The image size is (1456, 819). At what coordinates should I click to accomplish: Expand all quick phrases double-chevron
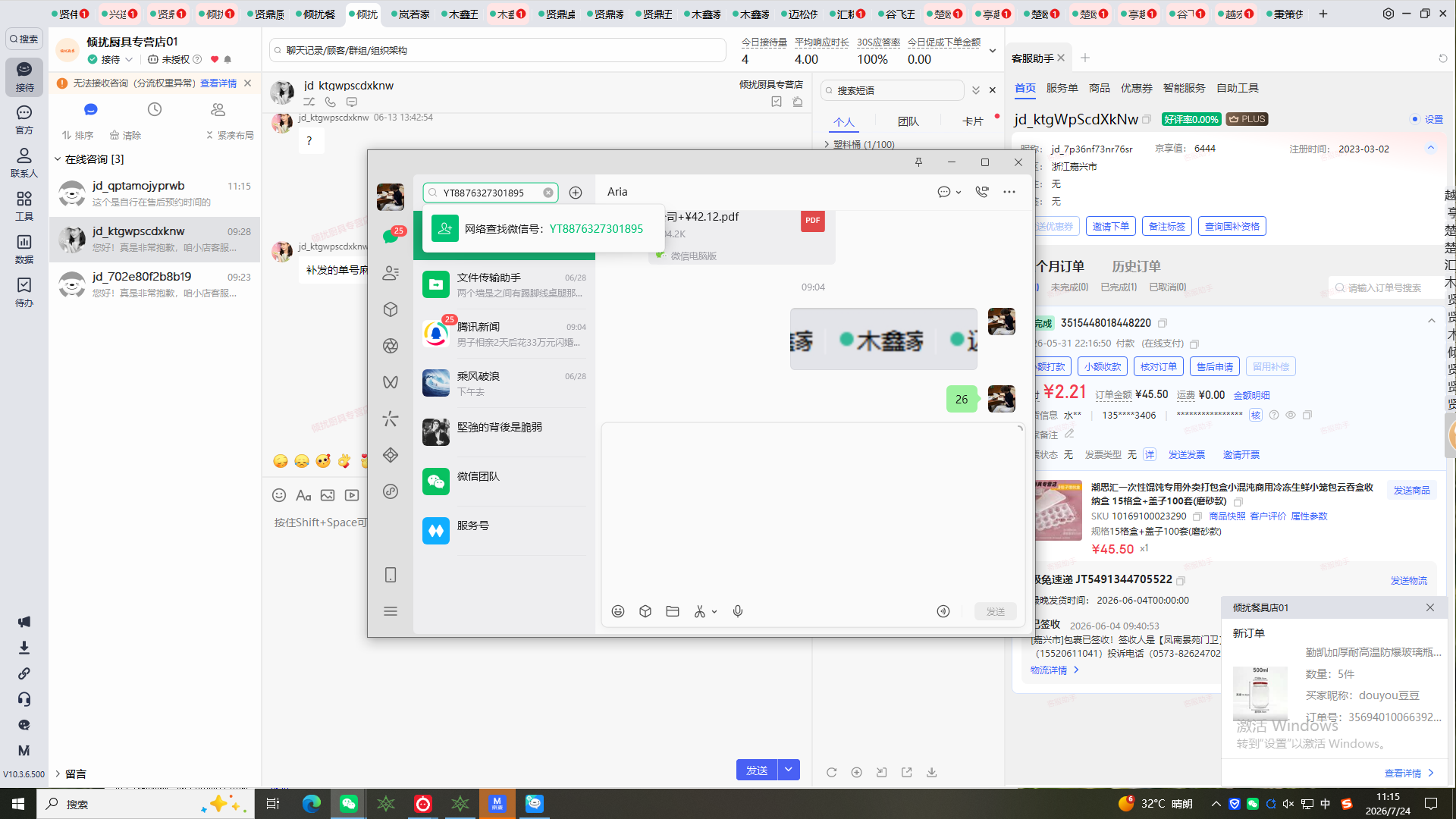(976, 90)
